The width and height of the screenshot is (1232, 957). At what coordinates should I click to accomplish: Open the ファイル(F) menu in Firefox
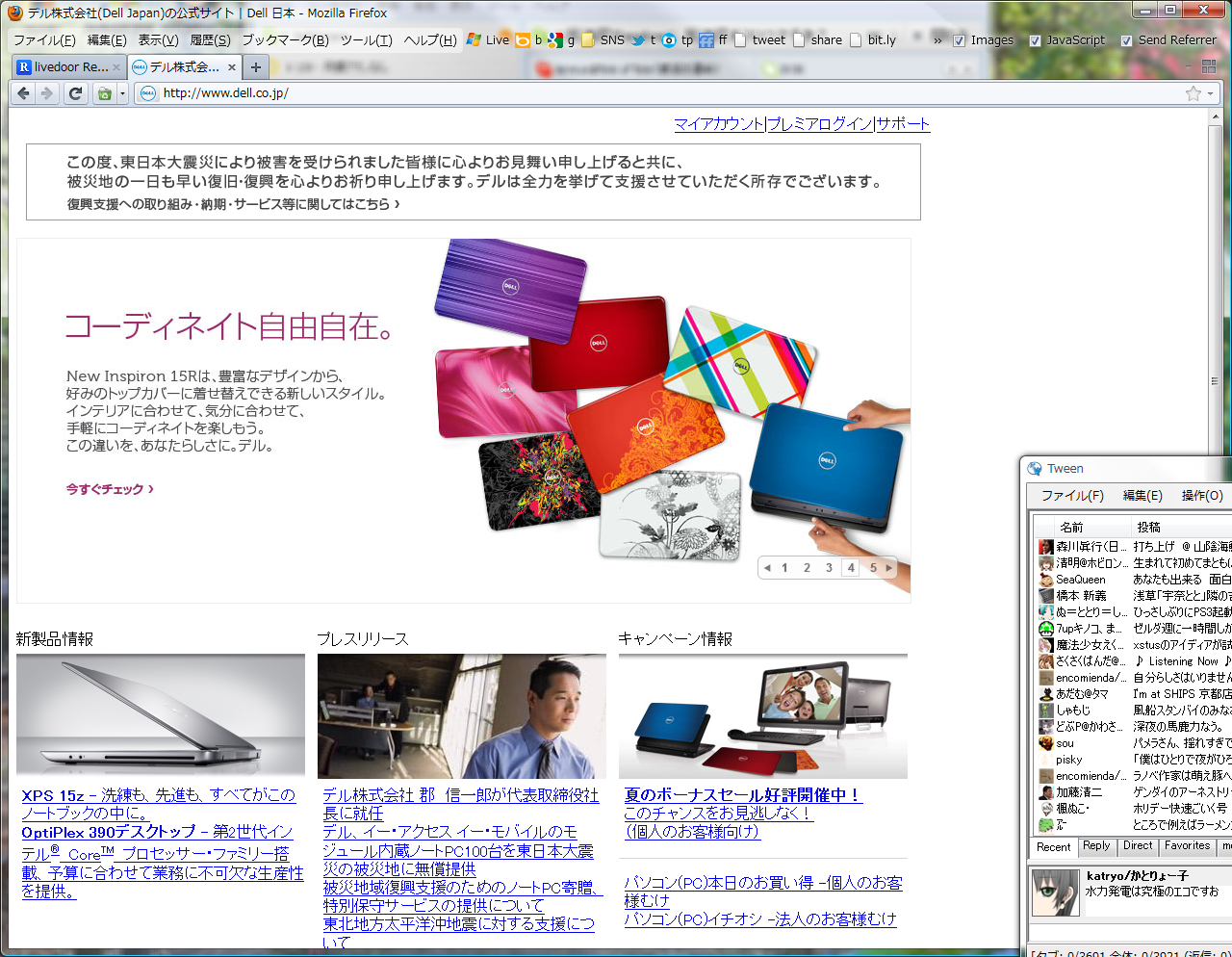pos(44,40)
